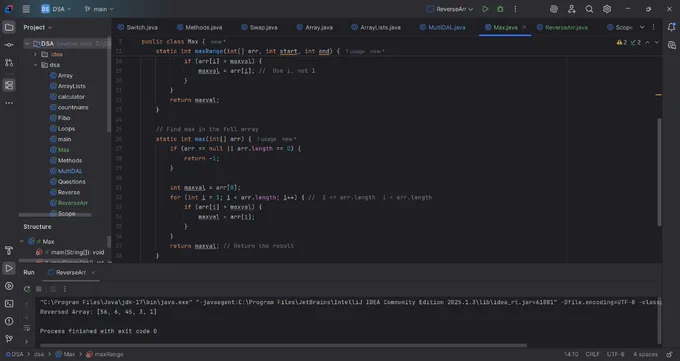Run ReverseArr with the green play button

coord(485,9)
